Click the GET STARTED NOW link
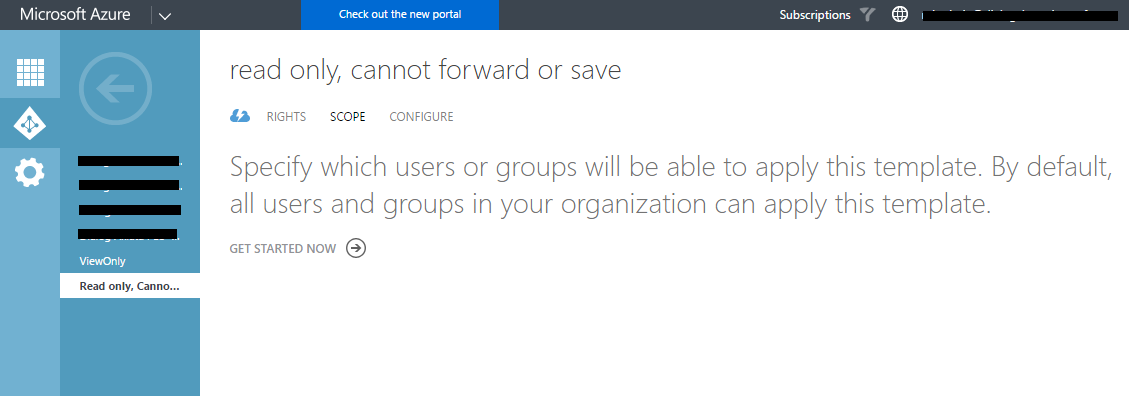 (x=283, y=248)
